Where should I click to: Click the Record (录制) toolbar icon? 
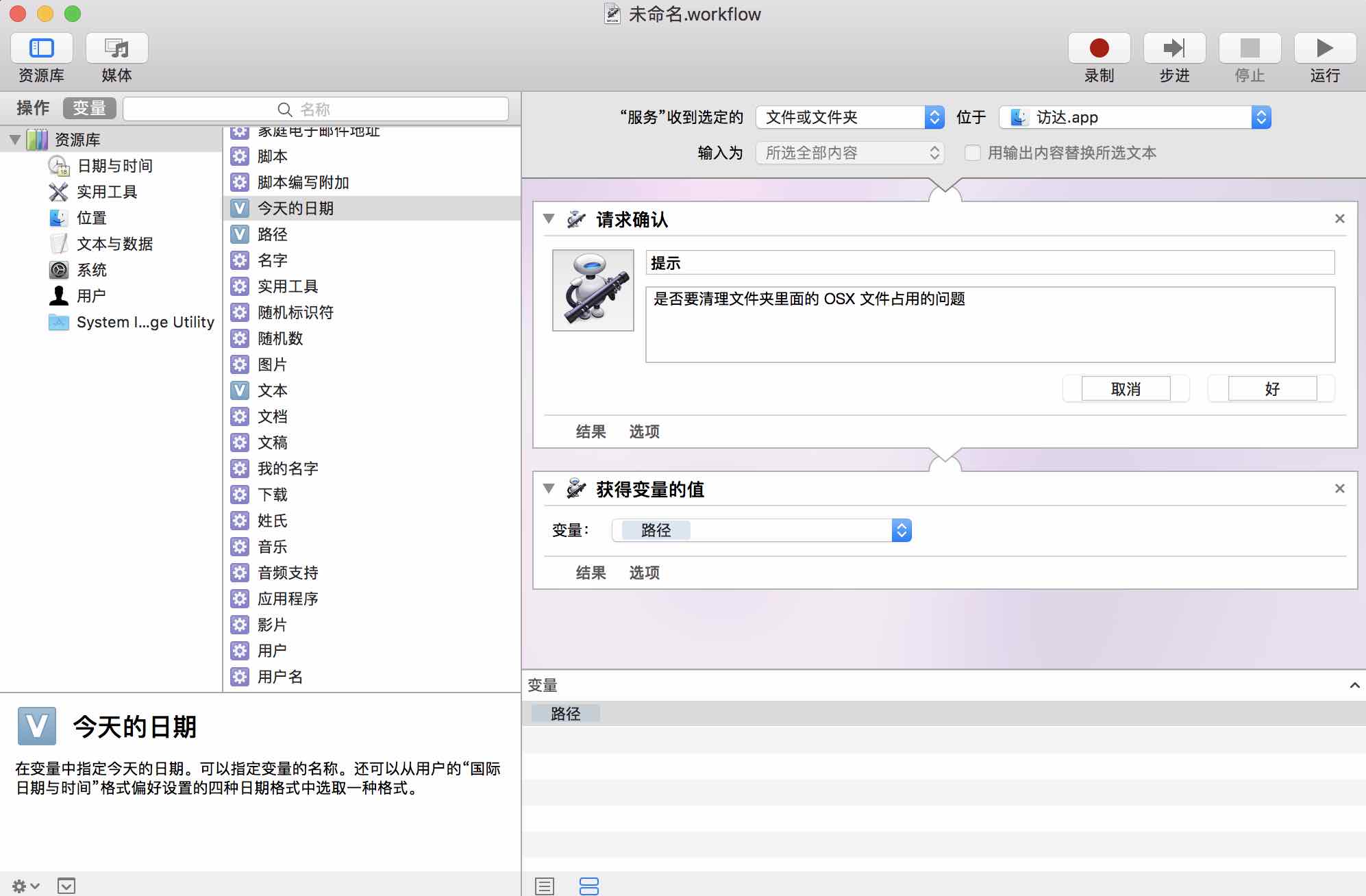pos(1099,48)
